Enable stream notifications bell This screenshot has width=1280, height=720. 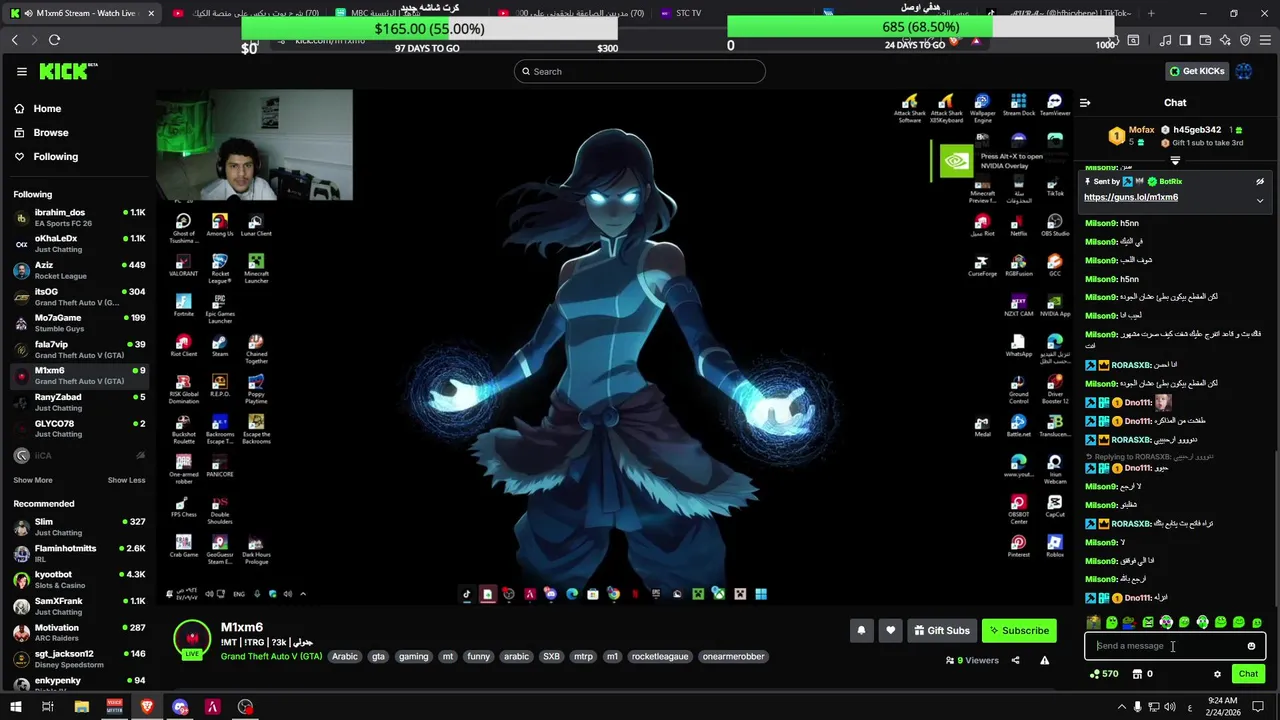(861, 630)
